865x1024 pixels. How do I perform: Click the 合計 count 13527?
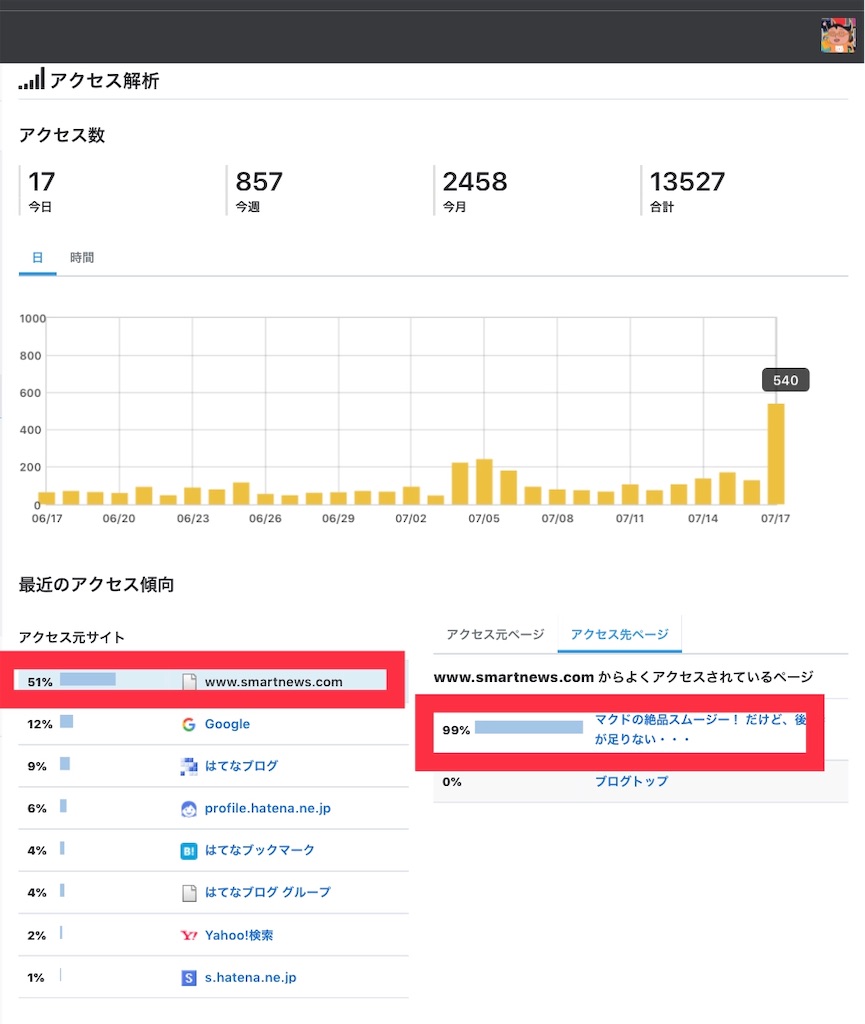pyautogui.click(x=687, y=182)
